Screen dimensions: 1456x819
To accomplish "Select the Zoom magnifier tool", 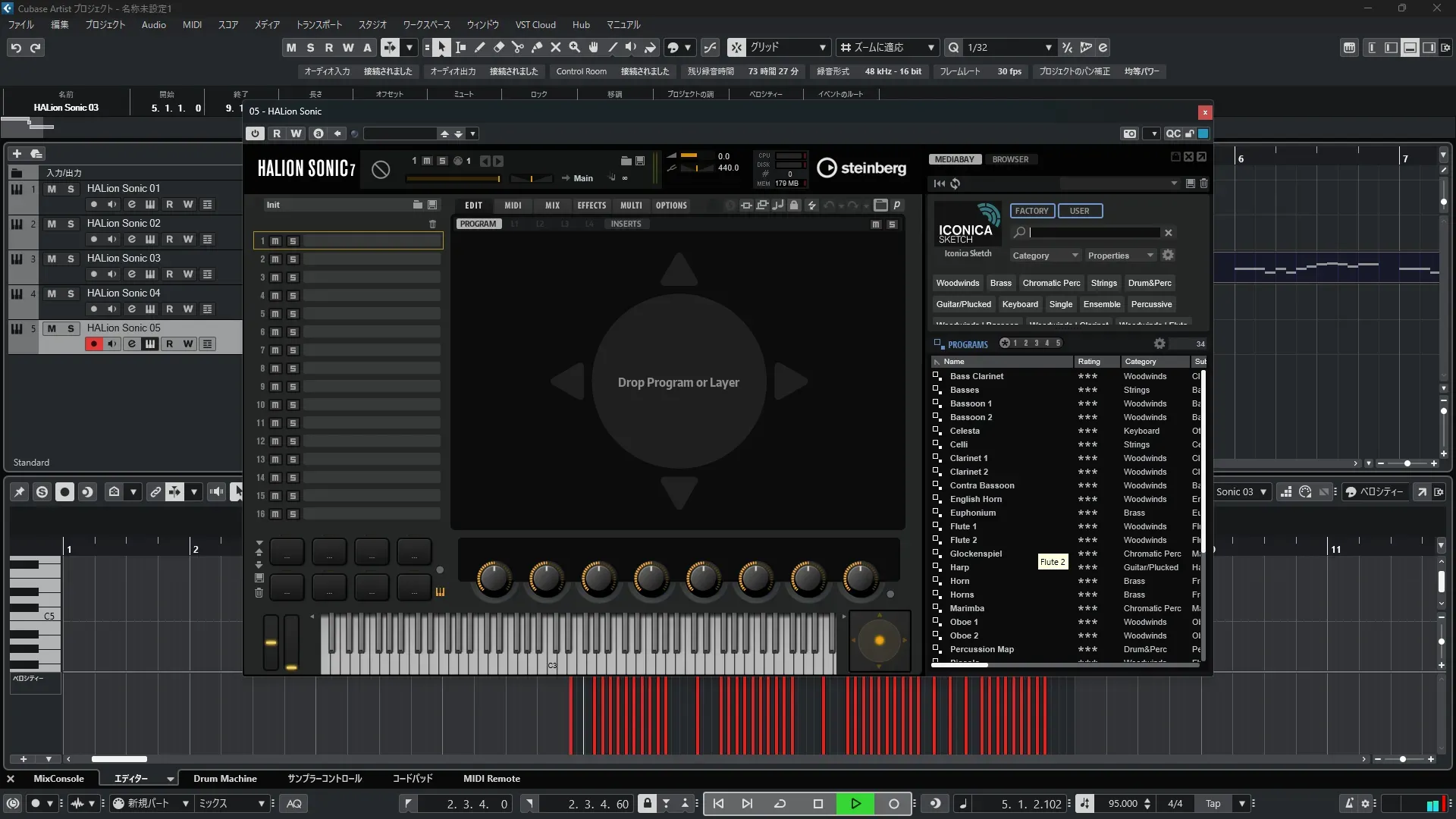I will tap(575, 48).
